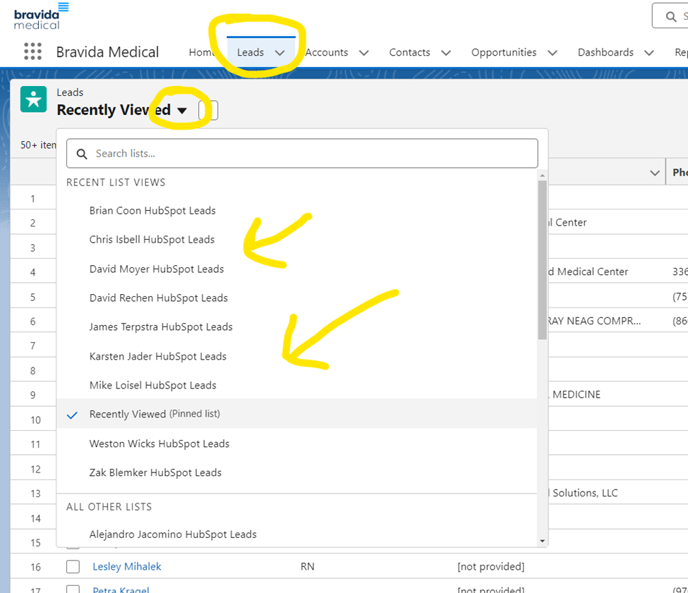688x593 pixels.
Task: Expand the Dashboards tab chevron menu
Action: tap(649, 53)
